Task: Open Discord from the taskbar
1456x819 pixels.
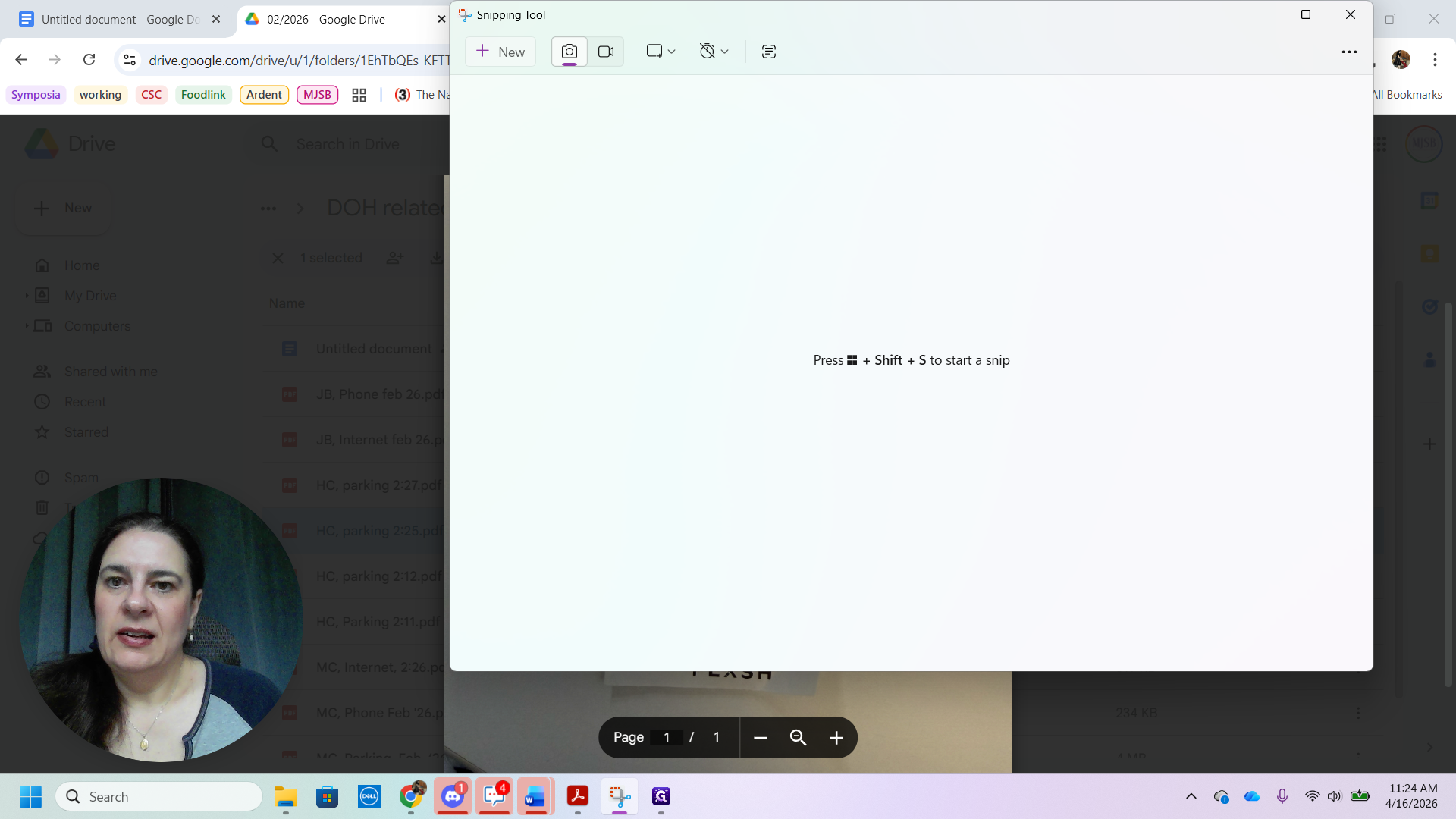Action: click(x=453, y=796)
